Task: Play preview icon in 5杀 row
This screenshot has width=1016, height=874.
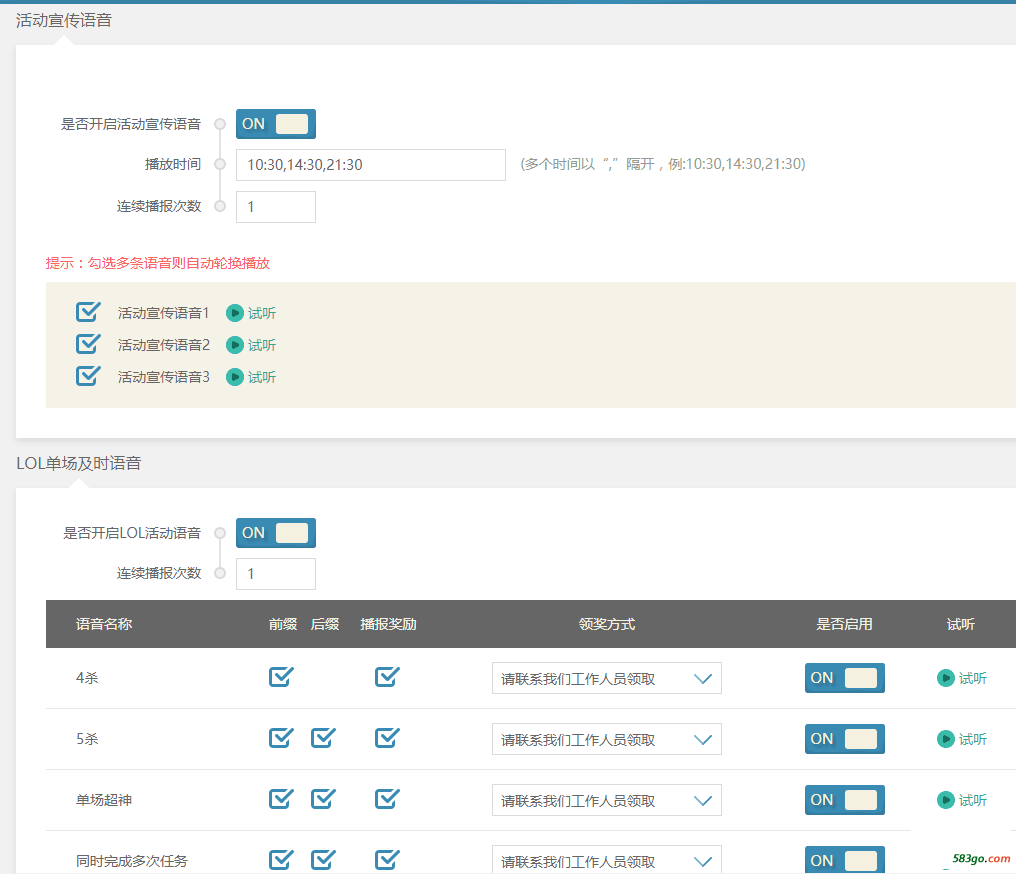Action: 945,739
